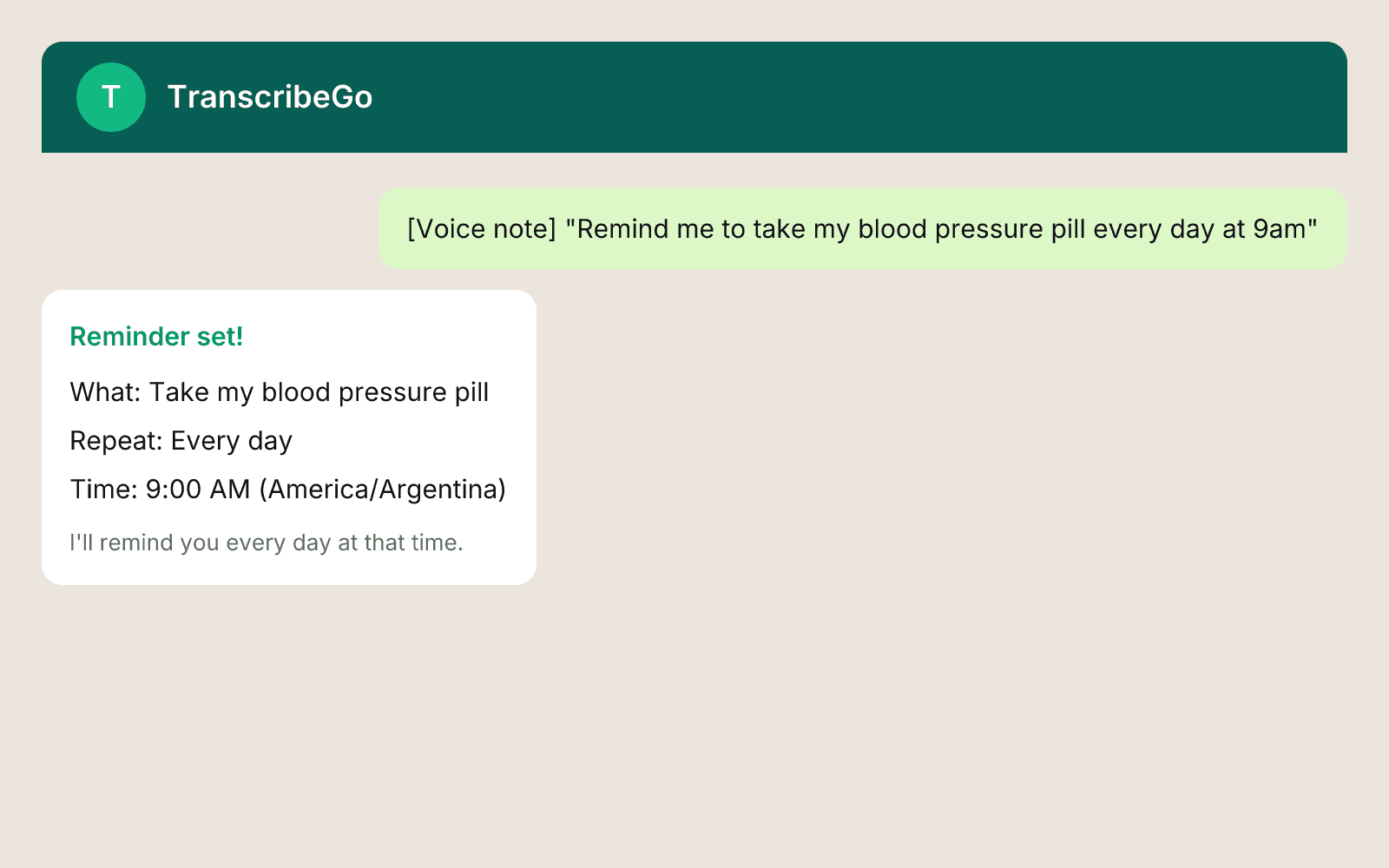Select the TranscribeGo title in the header bar
The height and width of the screenshot is (868, 1389).
point(271,96)
